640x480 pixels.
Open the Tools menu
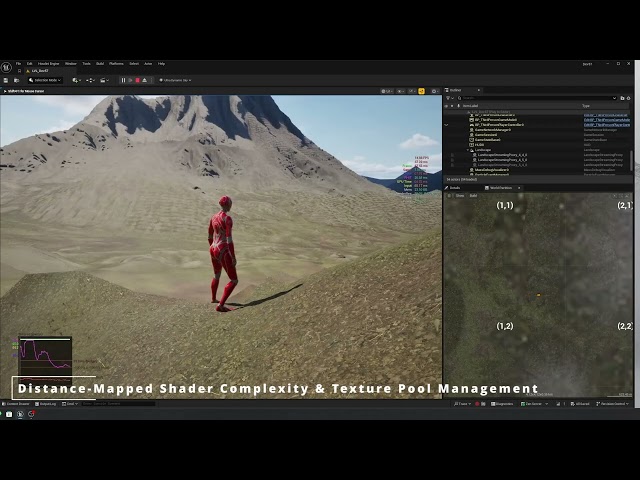[87, 64]
